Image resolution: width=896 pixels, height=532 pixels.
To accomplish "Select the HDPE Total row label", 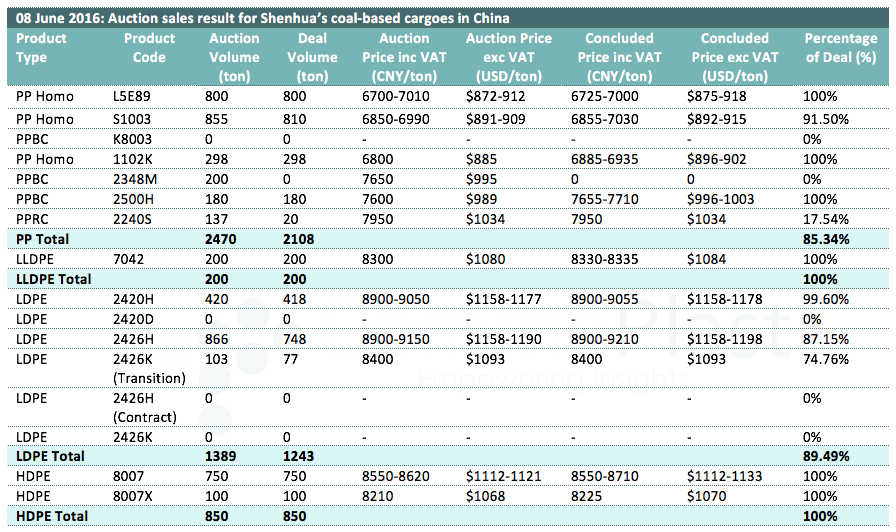I will [45, 516].
